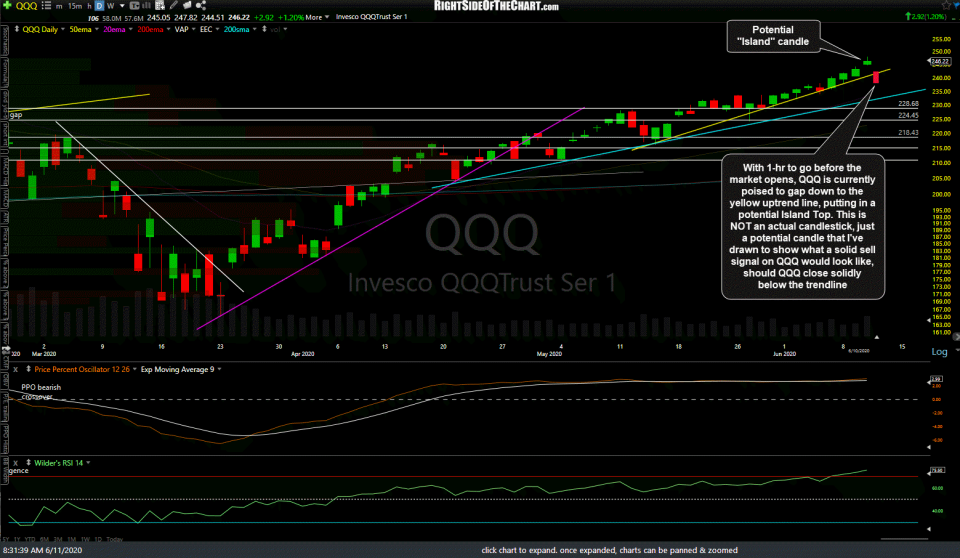960x558 pixels.
Task: Open the QQQ Daily dropdown arrow
Action: click(63, 29)
